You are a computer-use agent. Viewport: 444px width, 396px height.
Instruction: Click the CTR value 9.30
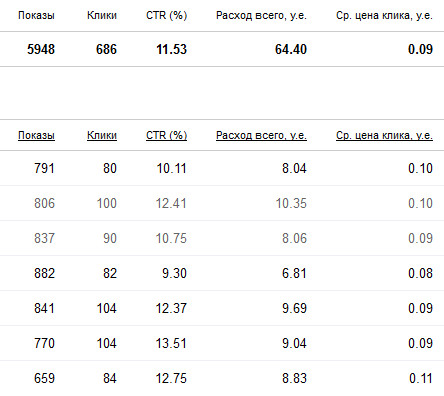click(x=174, y=273)
